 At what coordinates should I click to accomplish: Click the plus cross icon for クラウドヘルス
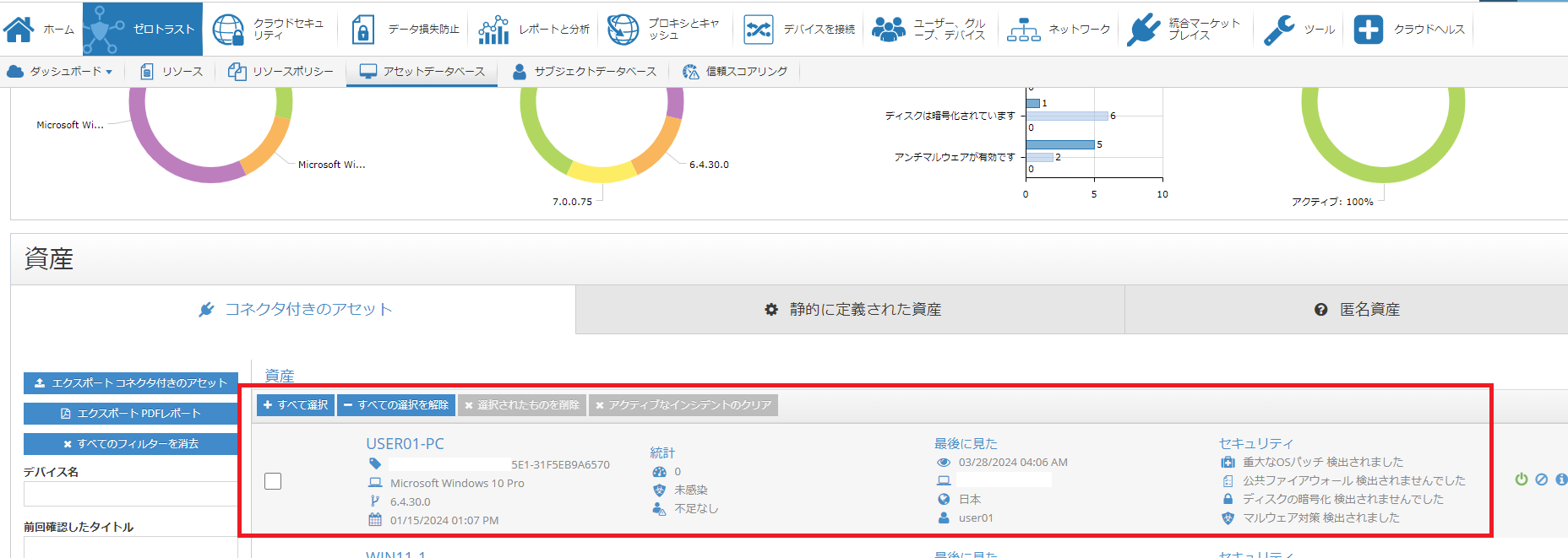pos(1369,30)
